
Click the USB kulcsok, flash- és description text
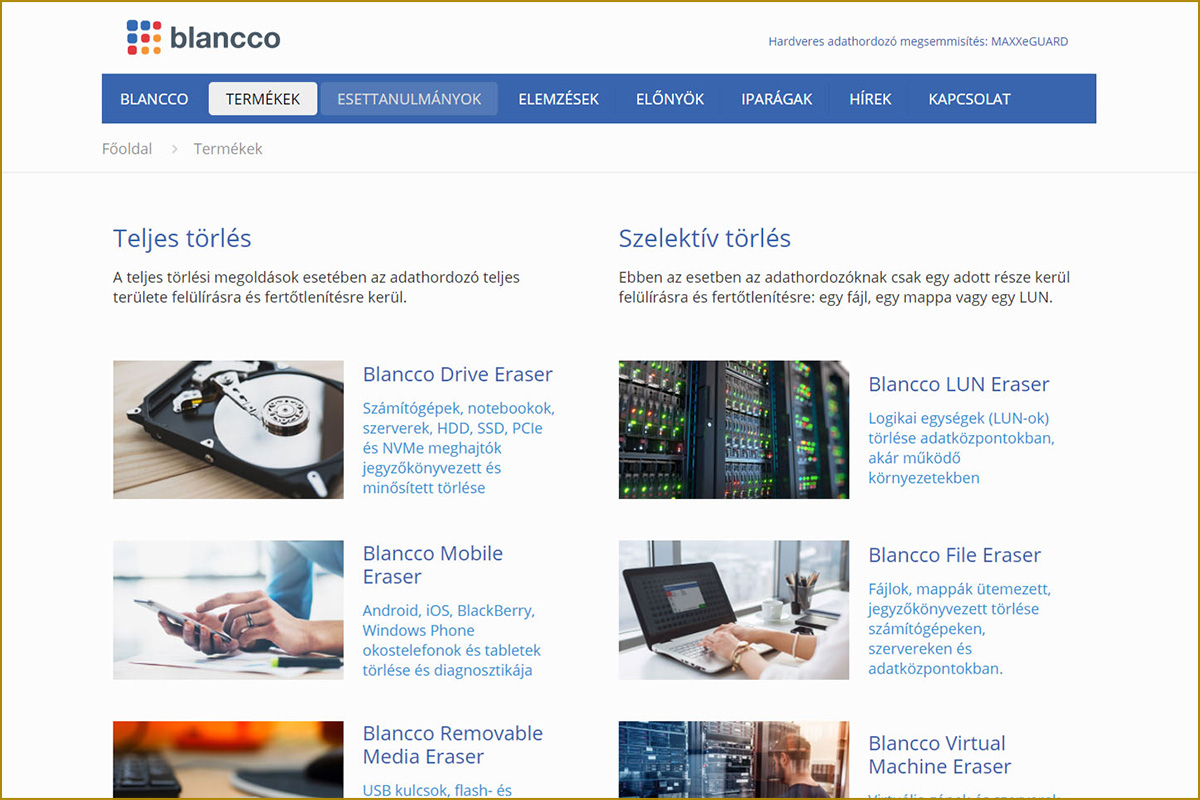coord(438,790)
